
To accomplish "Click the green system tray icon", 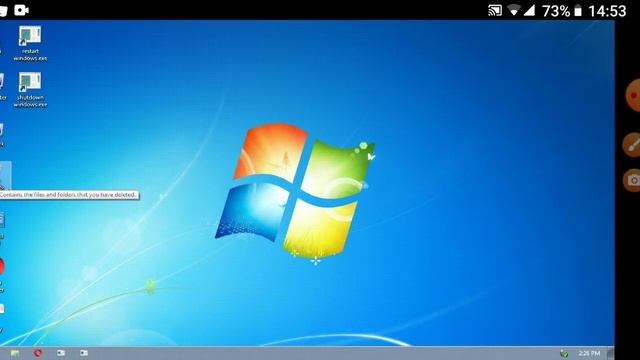I will click(564, 353).
